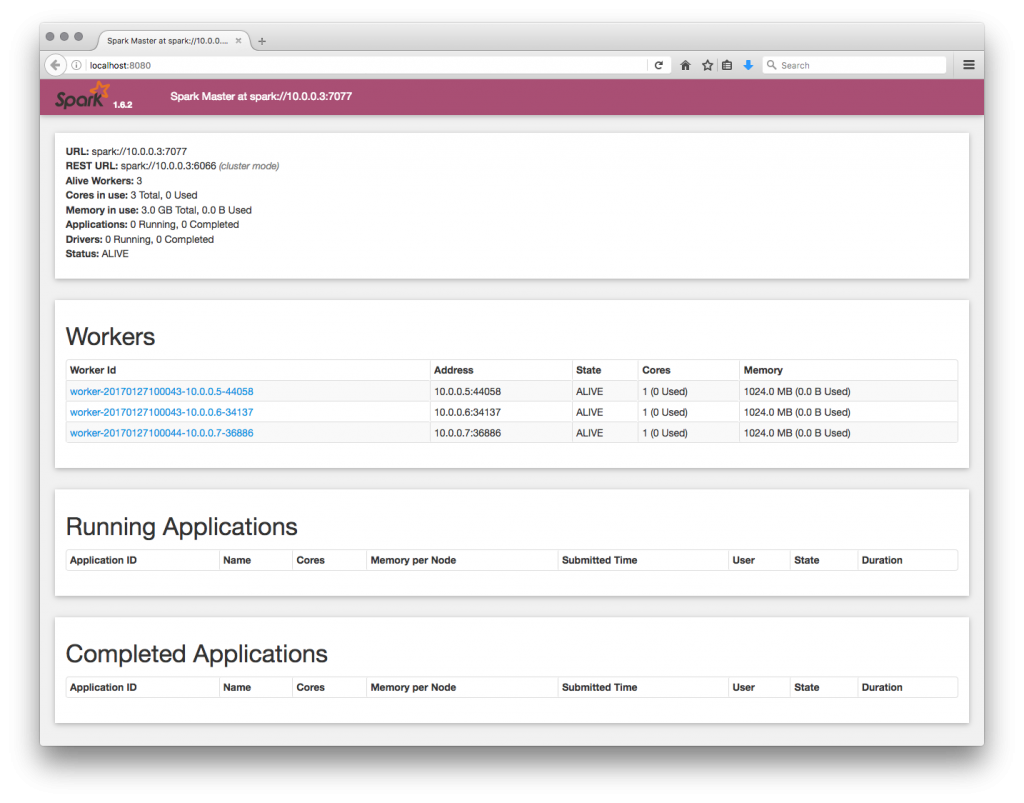Bookmark this page with star icon
The height and width of the screenshot is (803, 1024).
(707, 65)
